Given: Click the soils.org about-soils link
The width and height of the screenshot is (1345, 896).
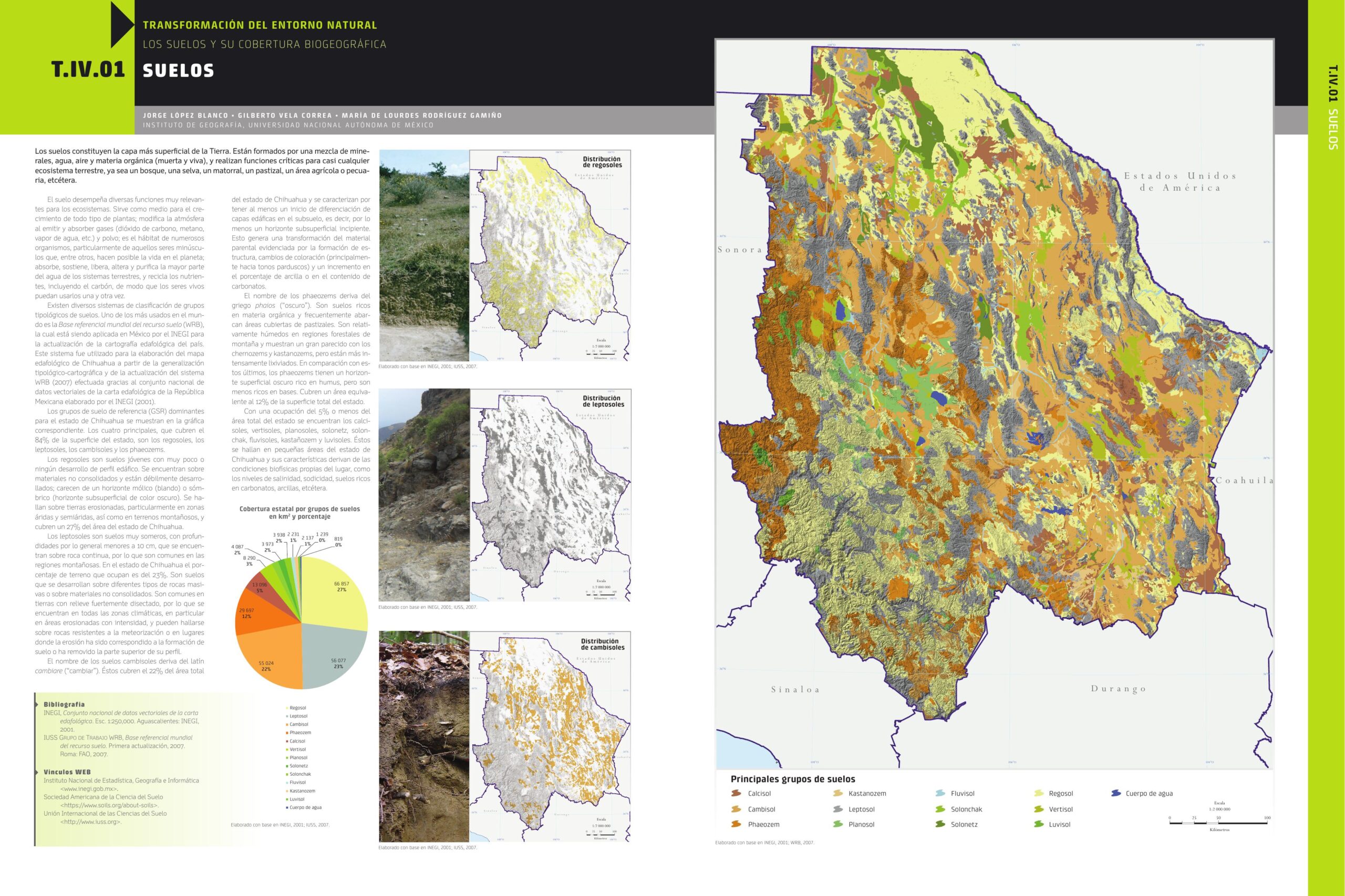Looking at the screenshot, I should pos(109,805).
